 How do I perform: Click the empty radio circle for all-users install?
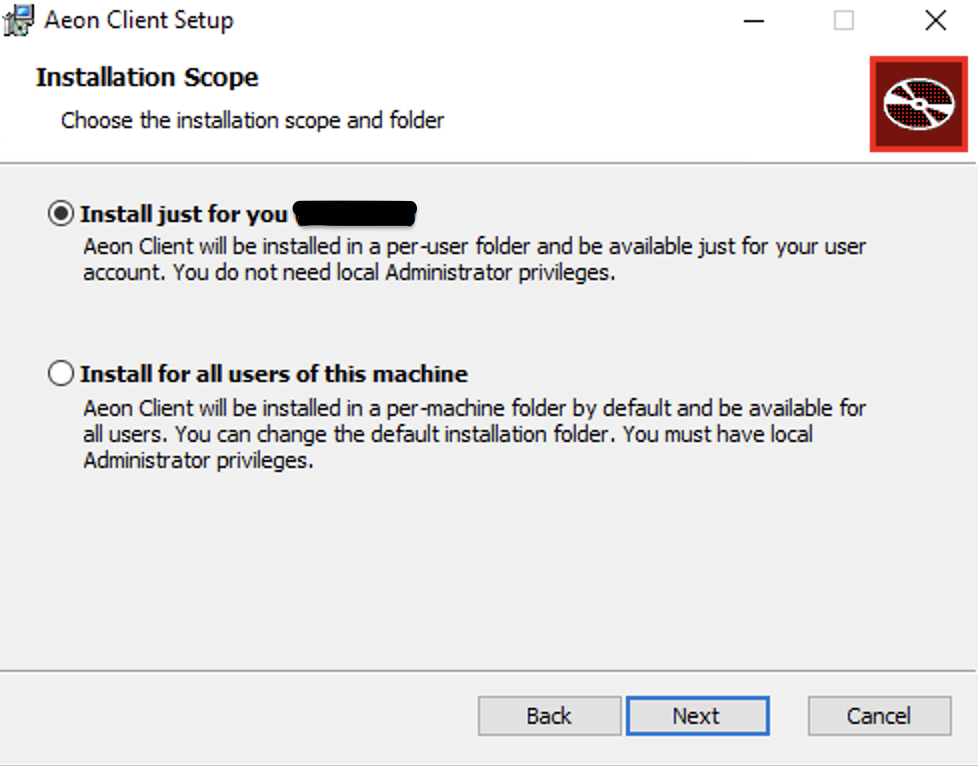pos(60,372)
